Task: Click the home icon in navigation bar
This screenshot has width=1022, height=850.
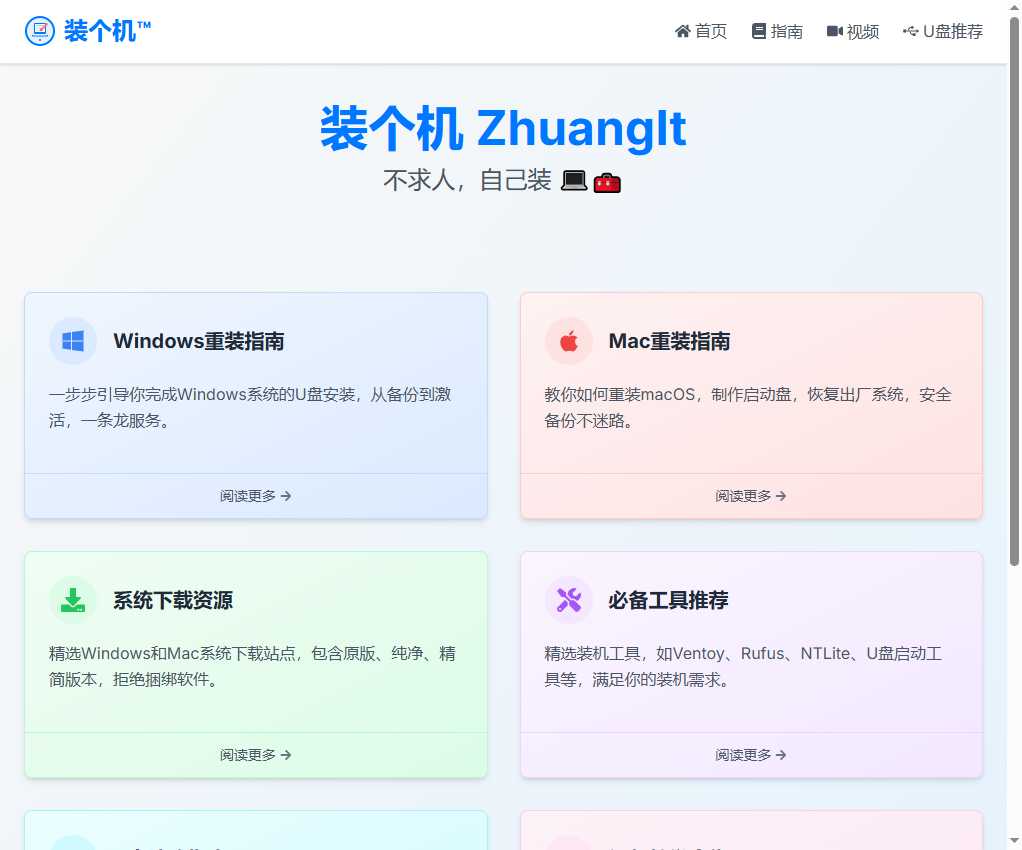Action: tap(683, 31)
